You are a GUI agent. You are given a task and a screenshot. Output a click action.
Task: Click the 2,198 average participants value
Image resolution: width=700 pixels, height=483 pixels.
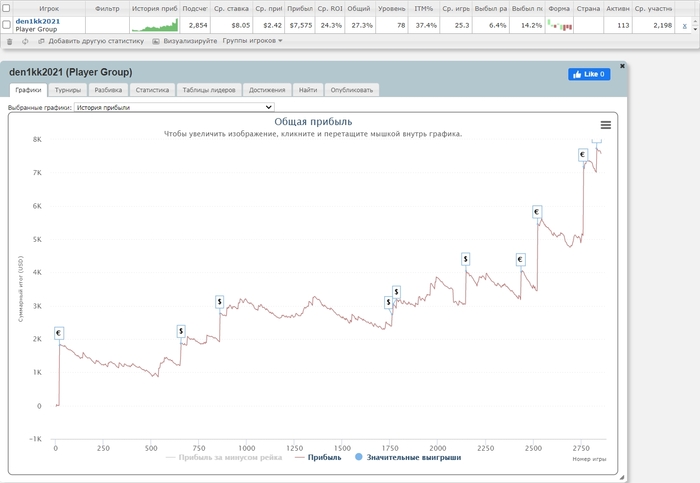pyautogui.click(x=662, y=25)
